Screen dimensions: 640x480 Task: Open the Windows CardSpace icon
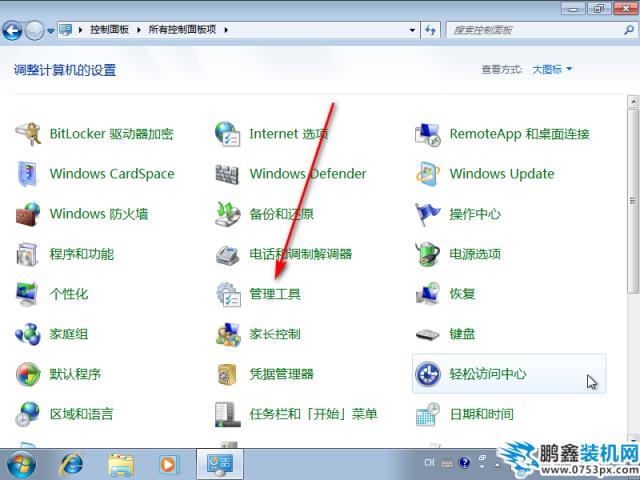28,173
